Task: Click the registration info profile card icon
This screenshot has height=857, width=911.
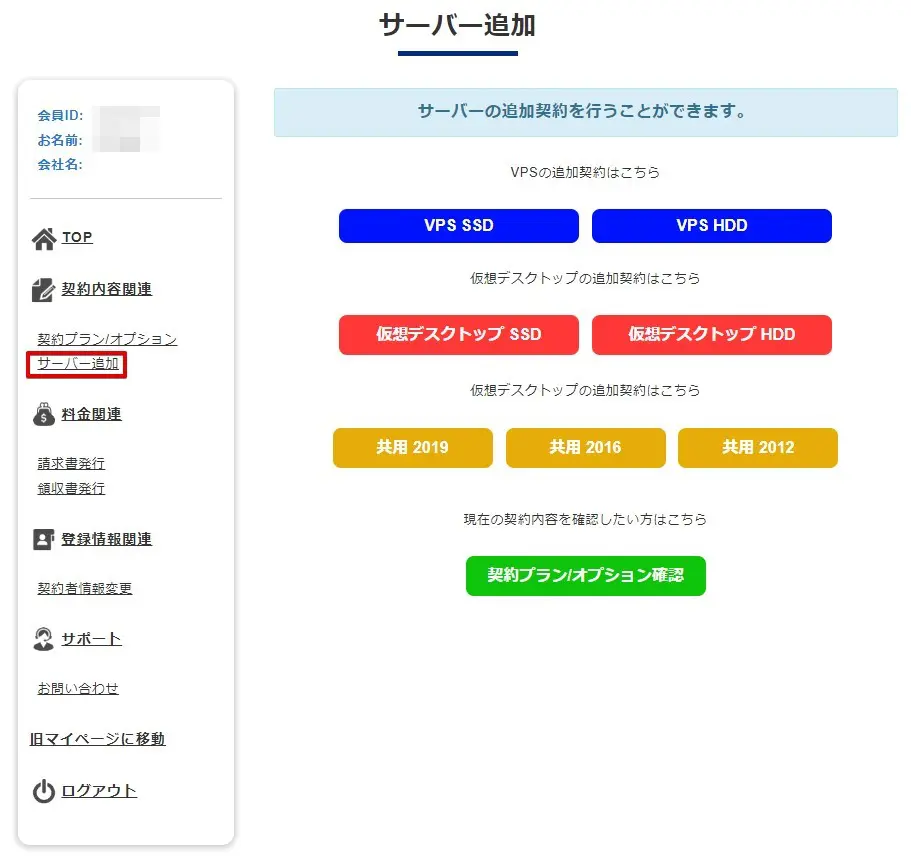Action: (44, 540)
